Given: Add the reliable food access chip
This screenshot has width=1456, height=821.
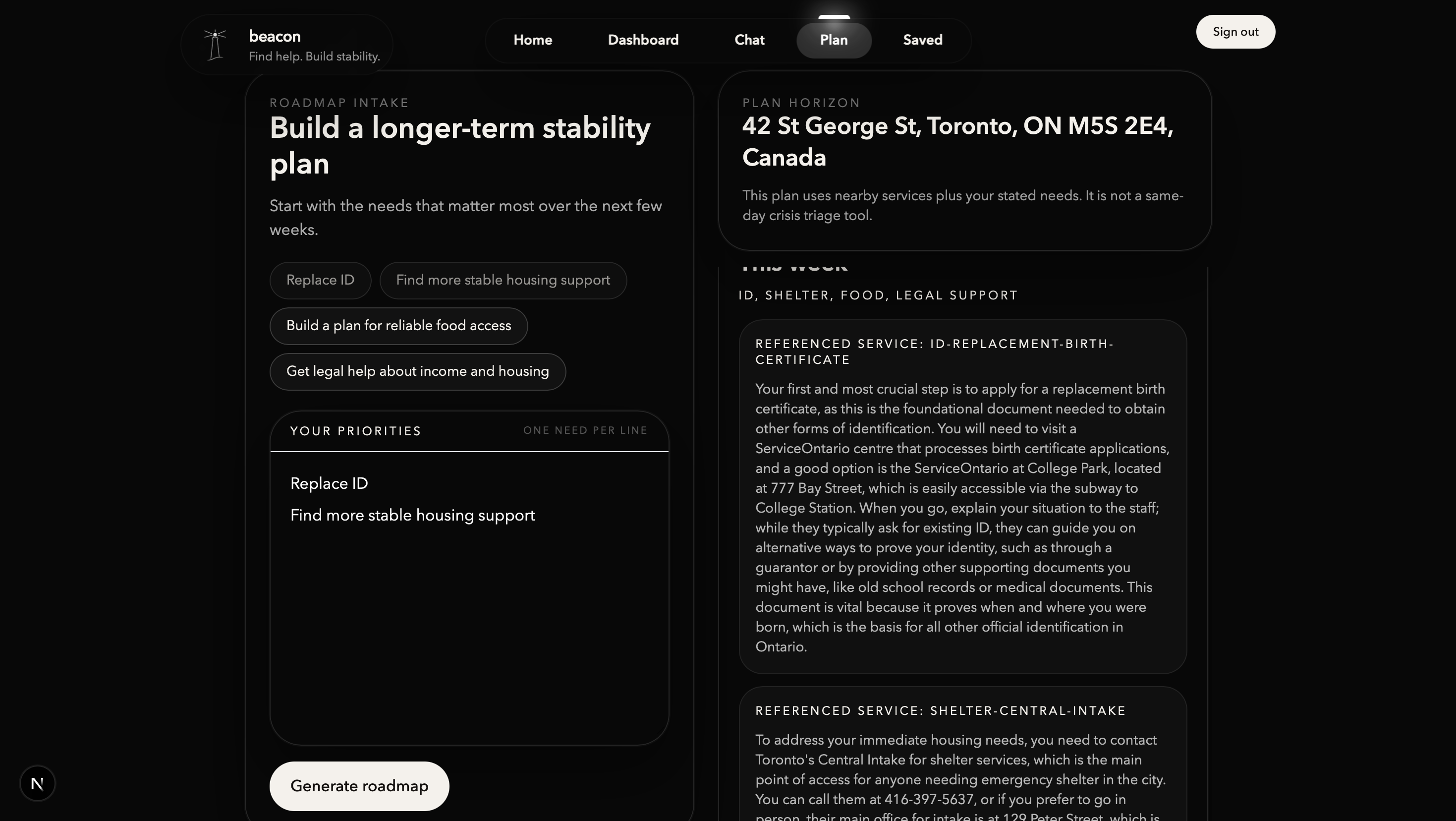Looking at the screenshot, I should 398,326.
